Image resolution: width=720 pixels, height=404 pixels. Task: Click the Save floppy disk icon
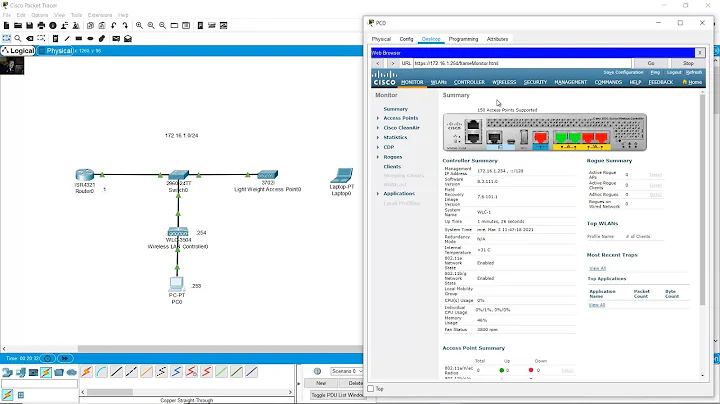coord(29,26)
